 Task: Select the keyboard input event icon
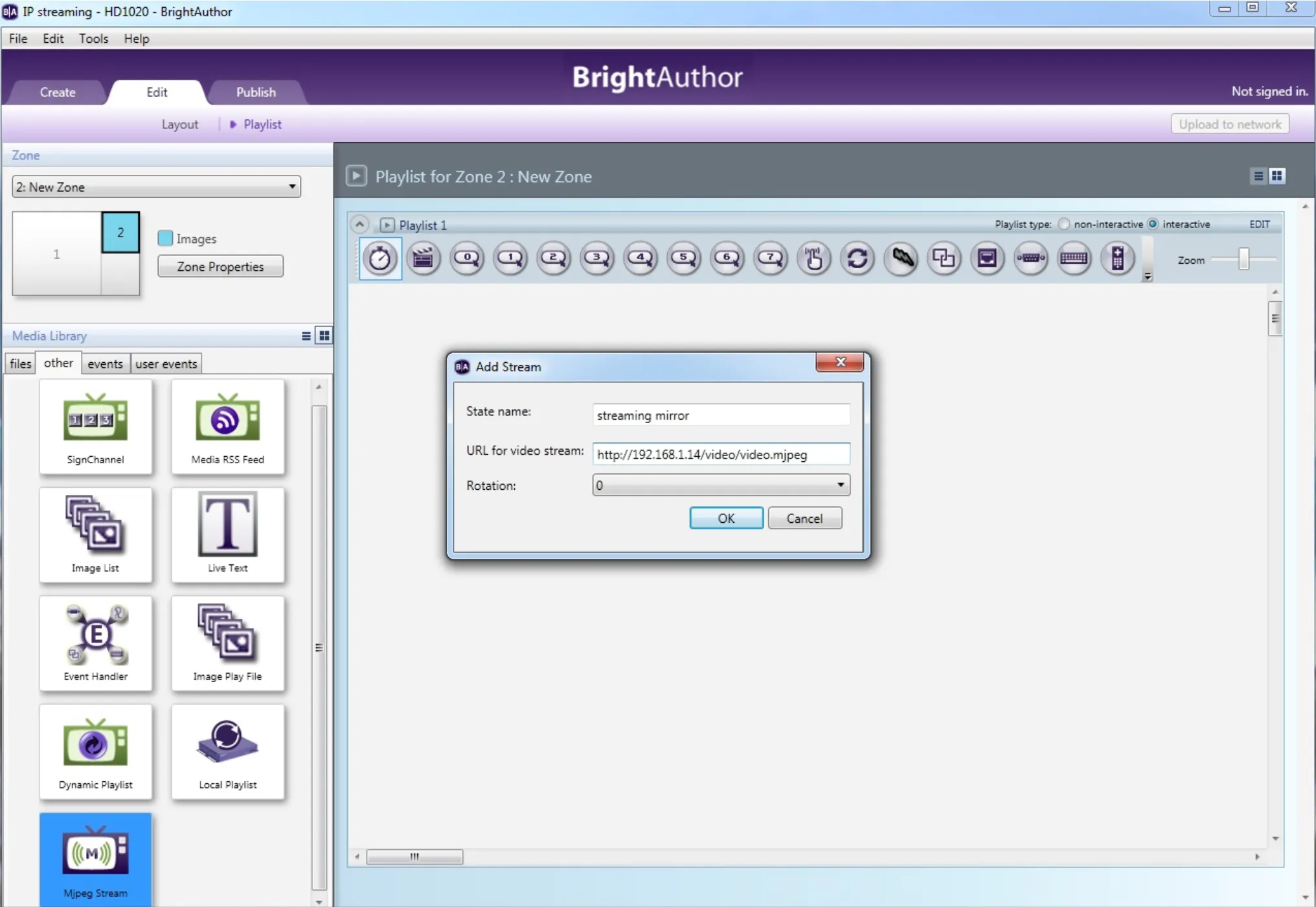[x=1074, y=258]
